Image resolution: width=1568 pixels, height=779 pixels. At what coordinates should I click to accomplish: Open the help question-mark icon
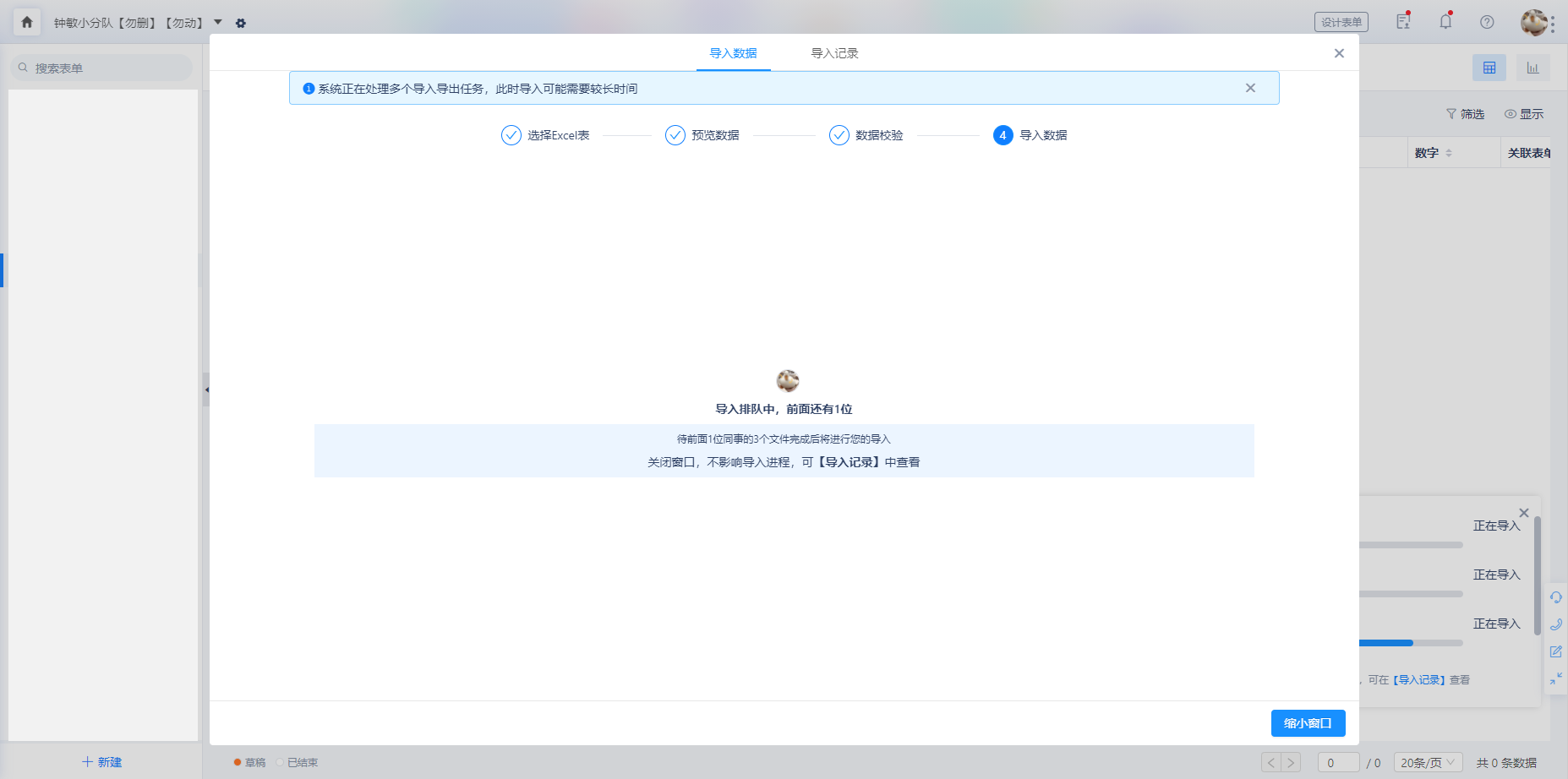click(1487, 22)
